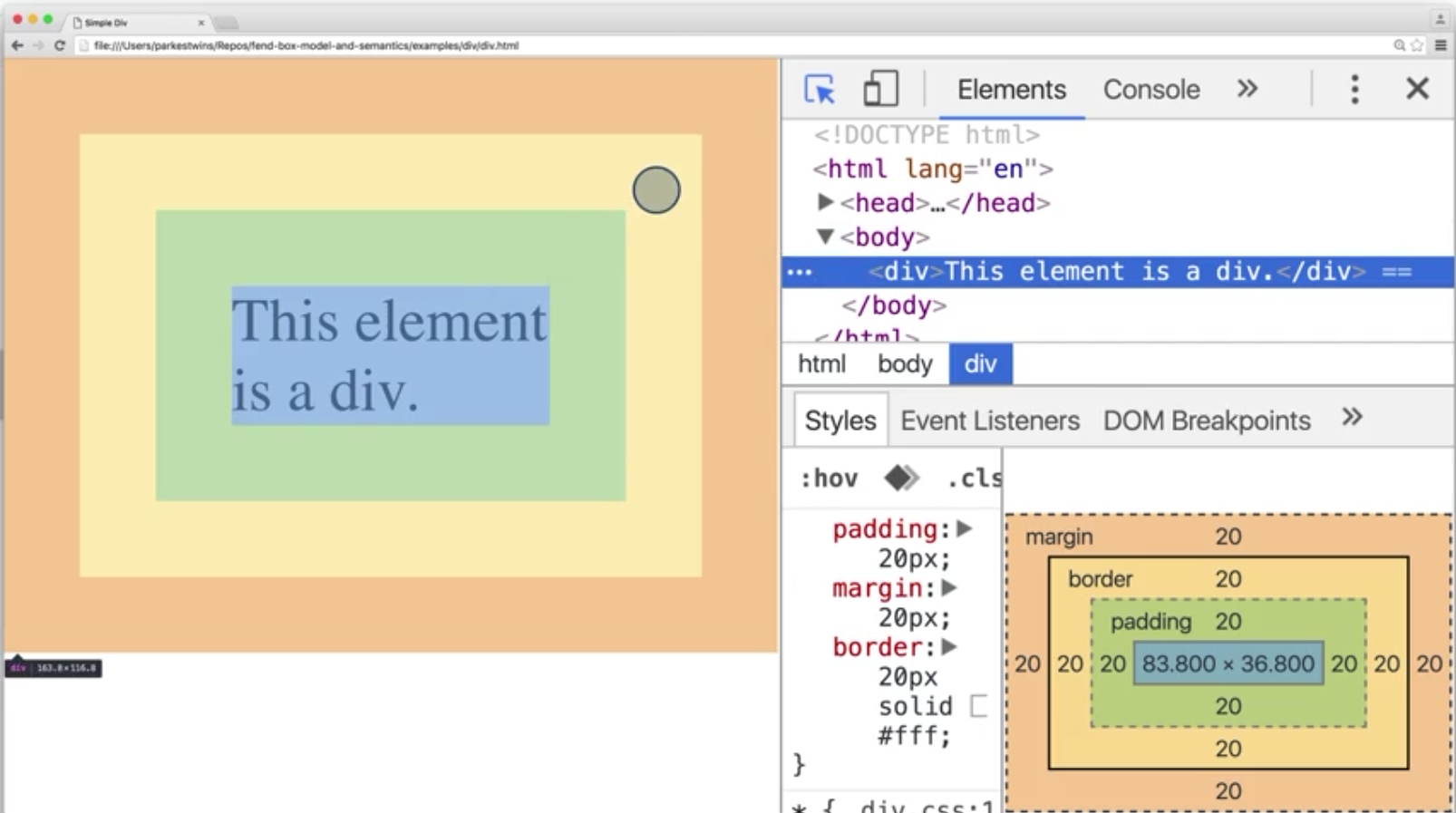Image resolution: width=1456 pixels, height=813 pixels.
Task: Show more DevTools tabs chevron
Action: coord(1247,88)
